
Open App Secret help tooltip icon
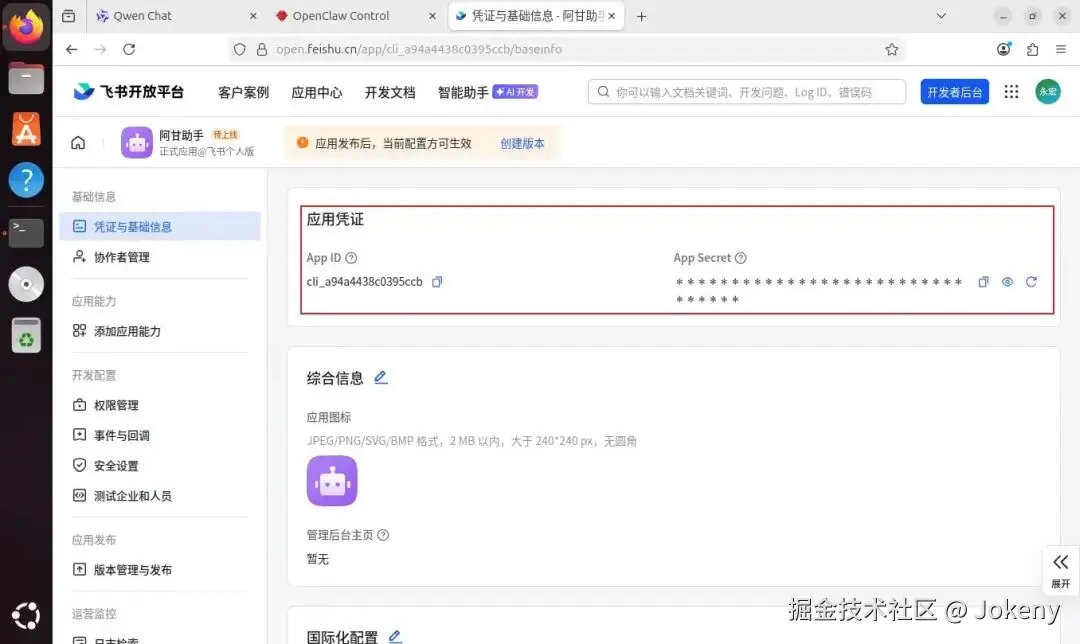tap(740, 258)
